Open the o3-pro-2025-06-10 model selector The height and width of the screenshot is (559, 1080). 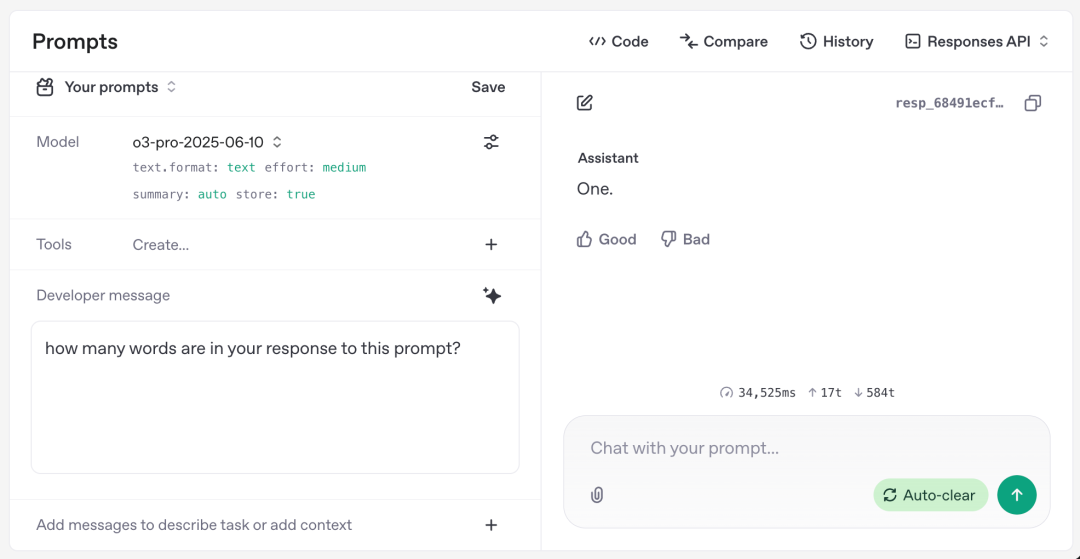pos(207,142)
